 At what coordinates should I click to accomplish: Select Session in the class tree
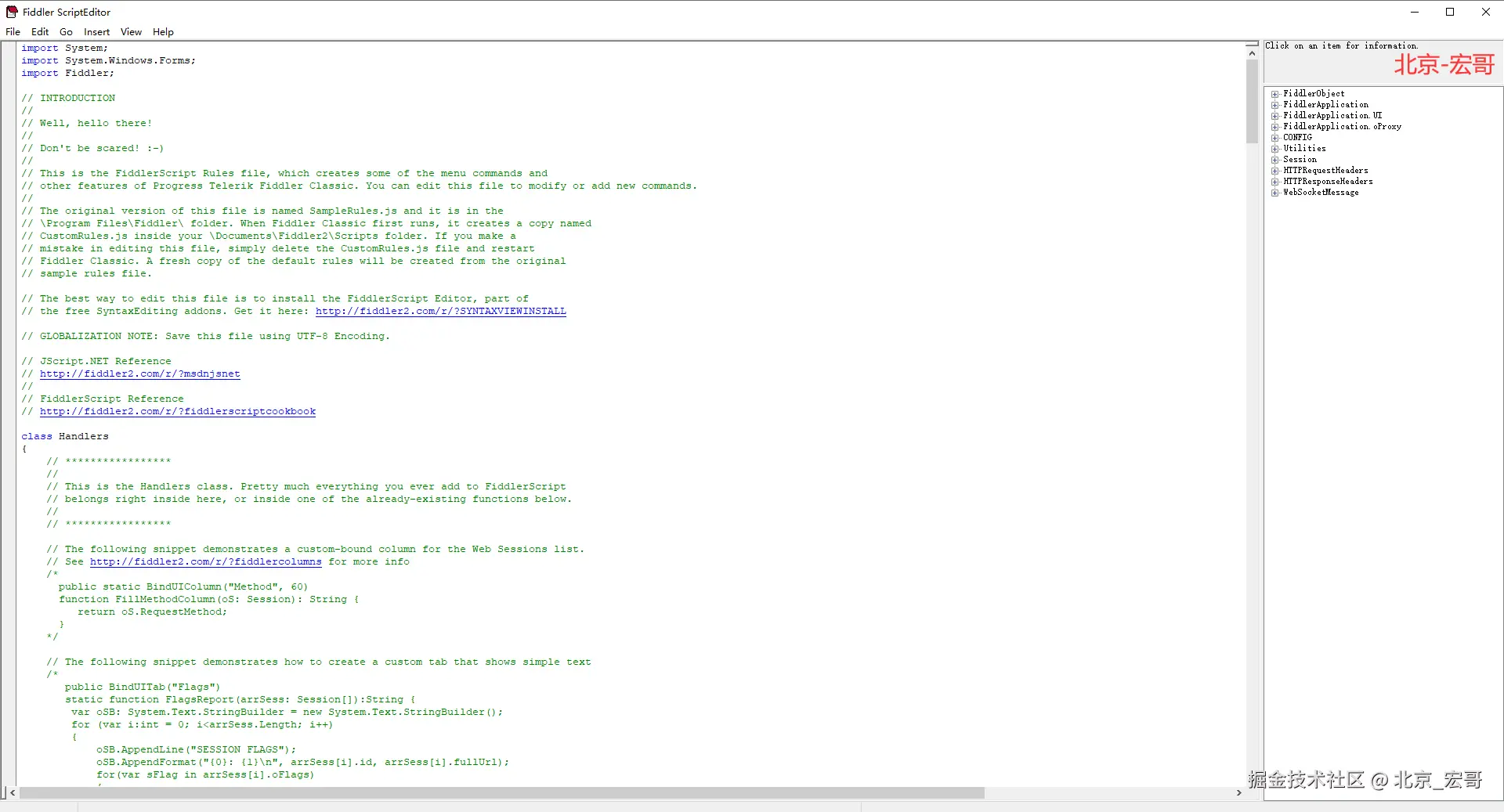(x=1300, y=160)
